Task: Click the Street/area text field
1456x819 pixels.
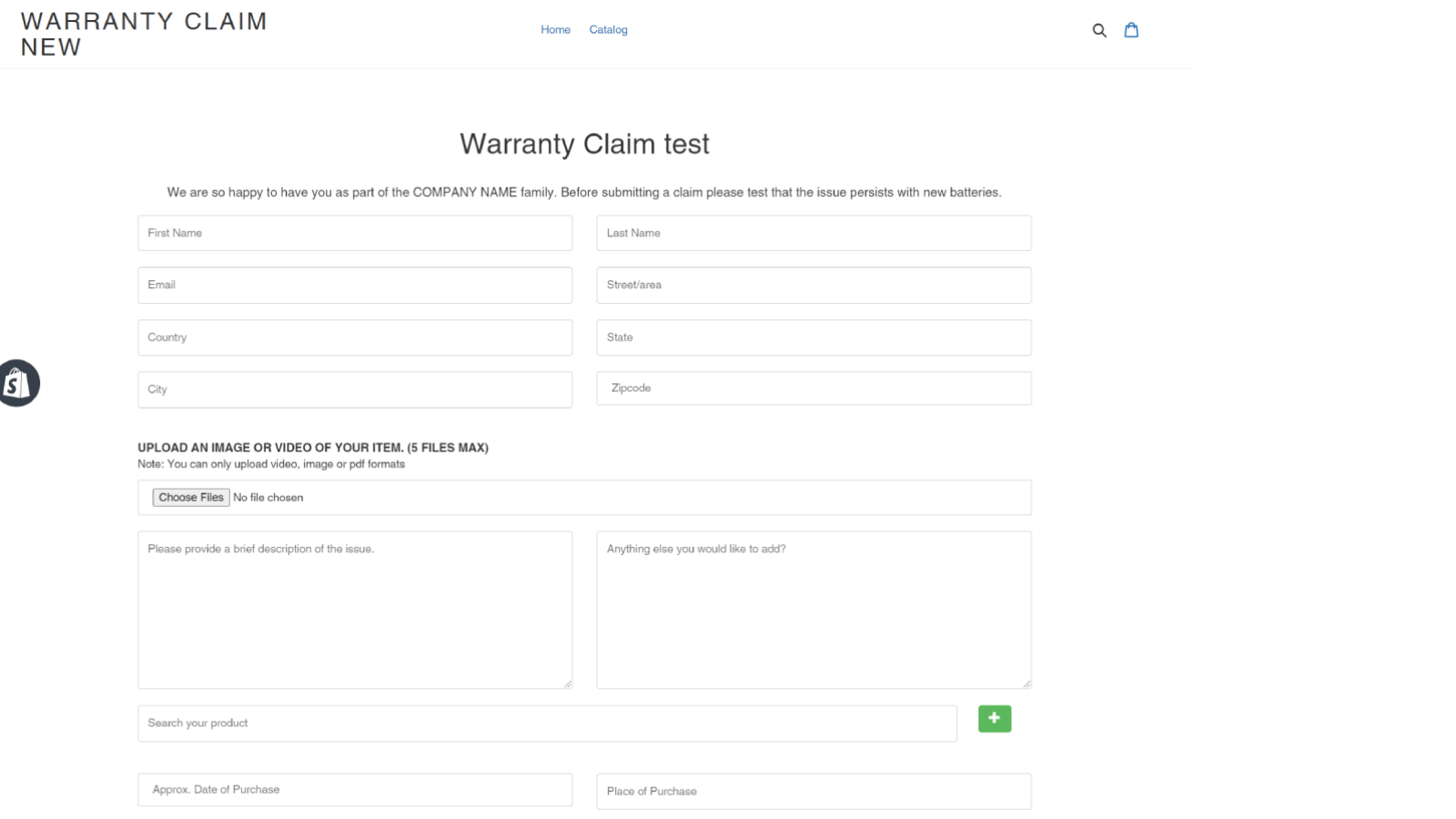Action: [x=814, y=285]
